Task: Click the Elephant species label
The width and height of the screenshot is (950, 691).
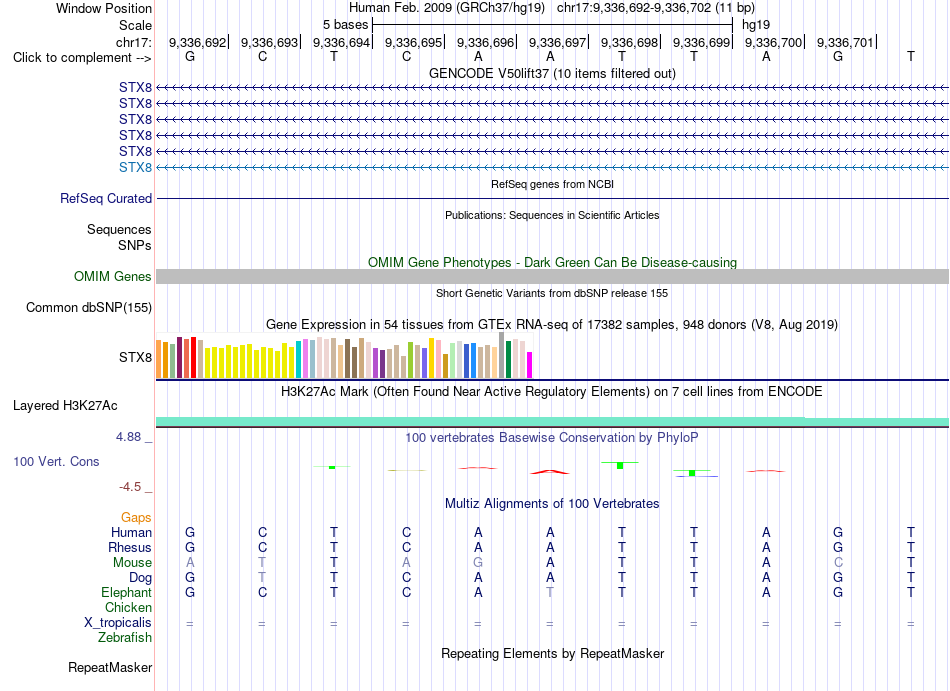Action: (126, 592)
